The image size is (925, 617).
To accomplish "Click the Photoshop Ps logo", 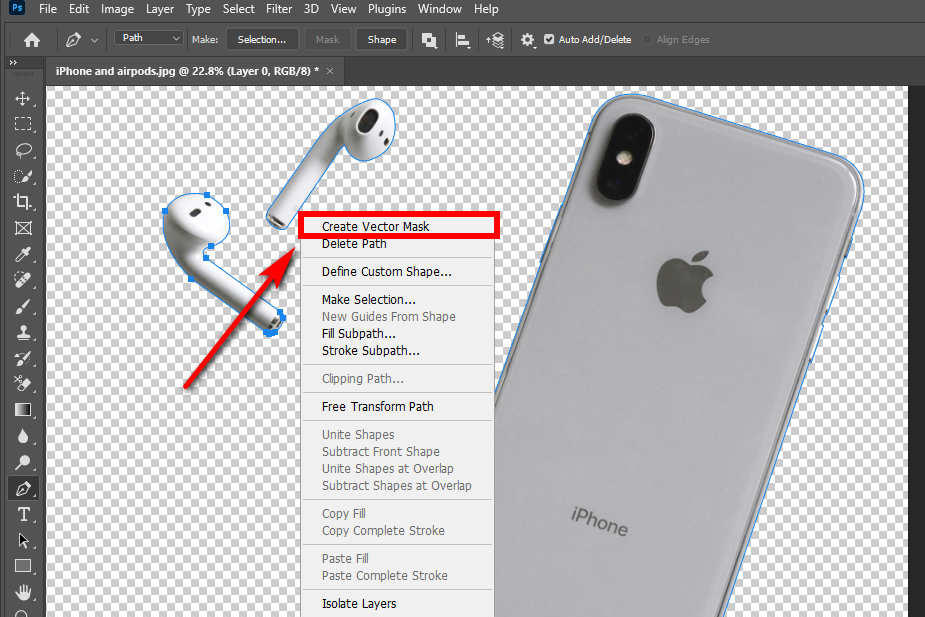I will pos(17,8).
